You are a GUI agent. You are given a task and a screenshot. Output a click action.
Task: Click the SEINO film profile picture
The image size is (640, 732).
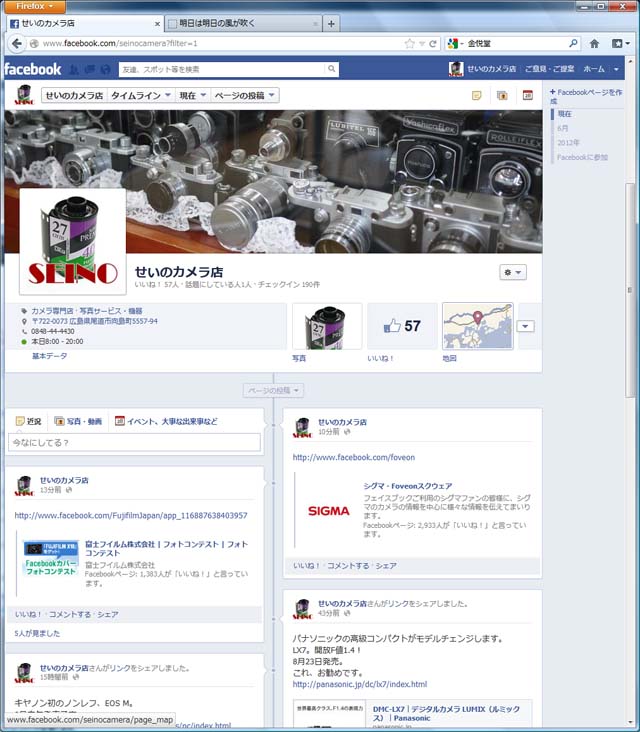pyautogui.click(x=73, y=241)
